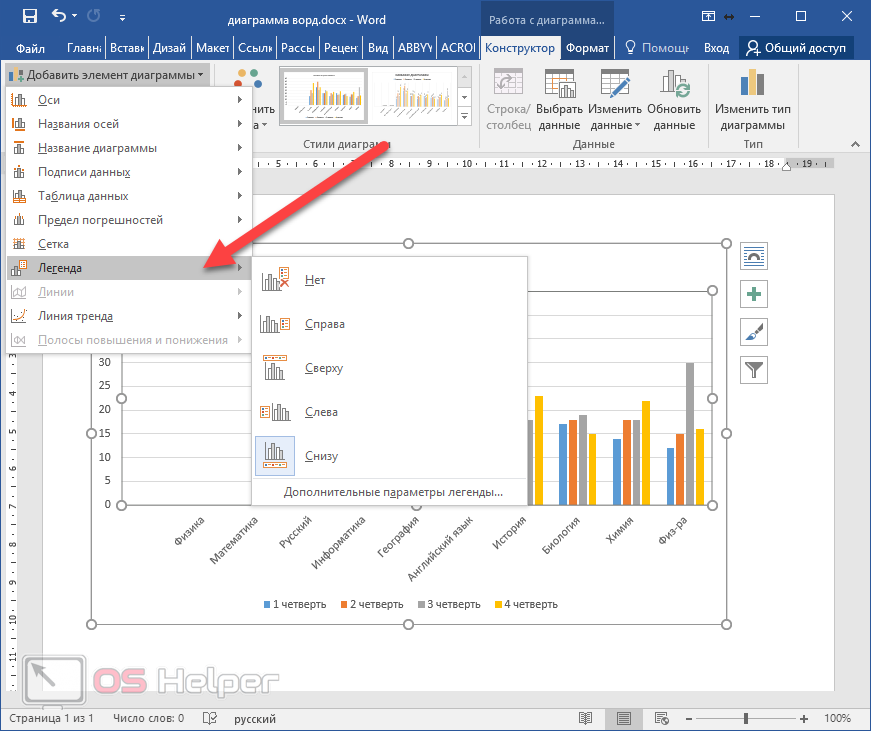Screen dimensions: 871x731
Task: Choose legend option Нет
Action: [314, 280]
